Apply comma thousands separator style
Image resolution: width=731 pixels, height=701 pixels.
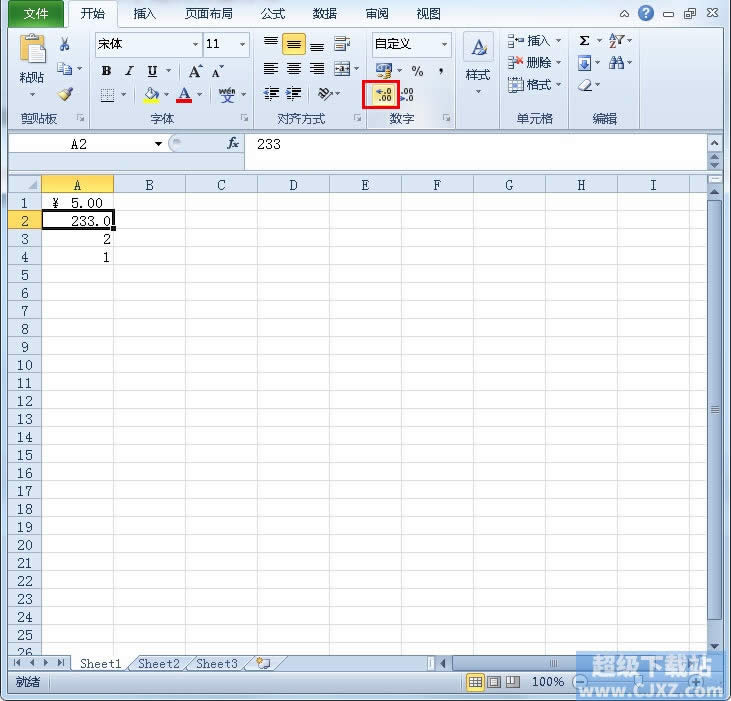point(441,71)
